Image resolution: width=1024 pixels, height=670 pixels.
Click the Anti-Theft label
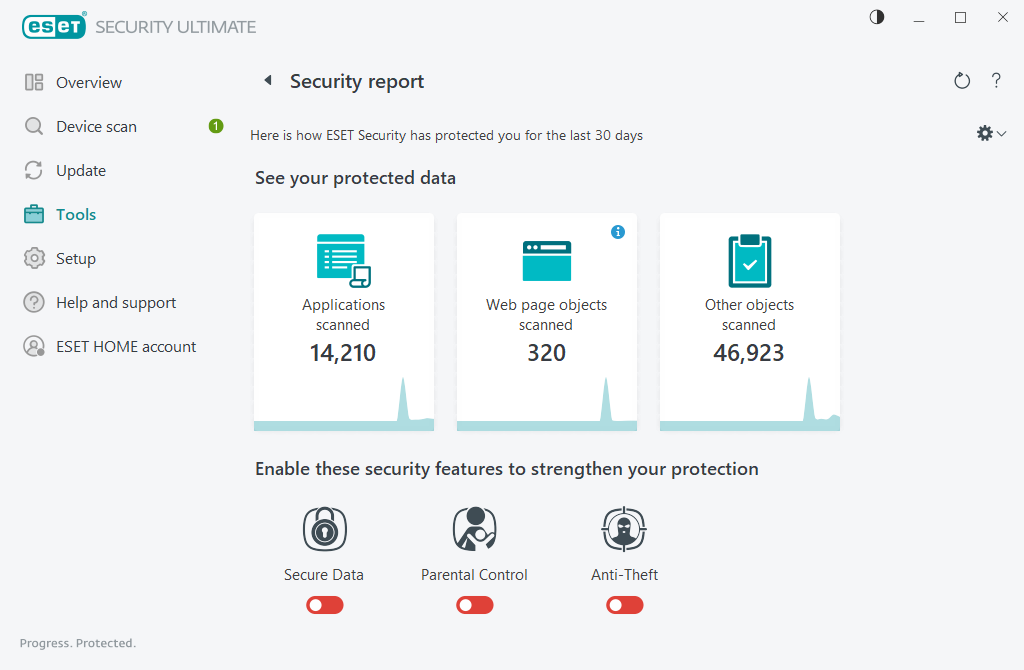pyautogui.click(x=624, y=575)
